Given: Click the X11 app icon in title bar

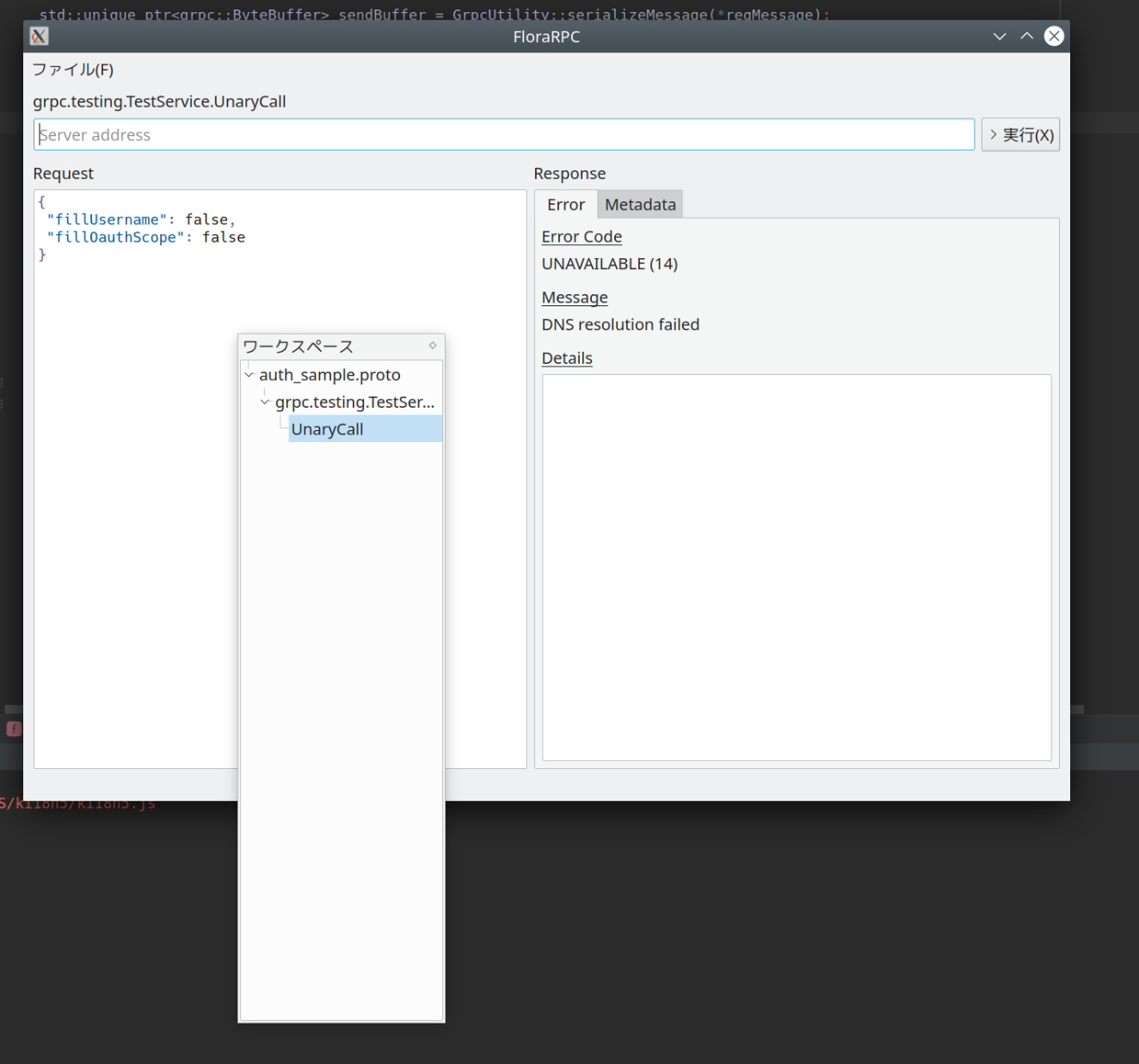Looking at the screenshot, I should (x=39, y=36).
